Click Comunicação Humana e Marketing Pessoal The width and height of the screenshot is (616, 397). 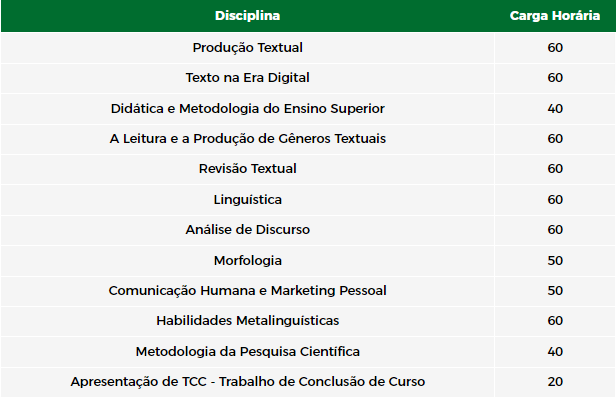[x=248, y=291]
